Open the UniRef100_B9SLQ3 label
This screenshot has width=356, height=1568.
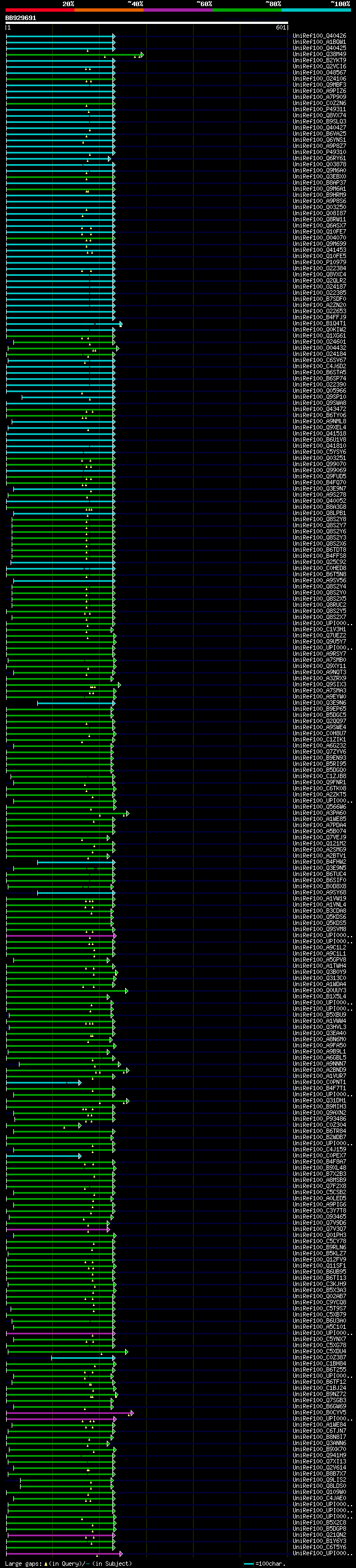[319, 121]
